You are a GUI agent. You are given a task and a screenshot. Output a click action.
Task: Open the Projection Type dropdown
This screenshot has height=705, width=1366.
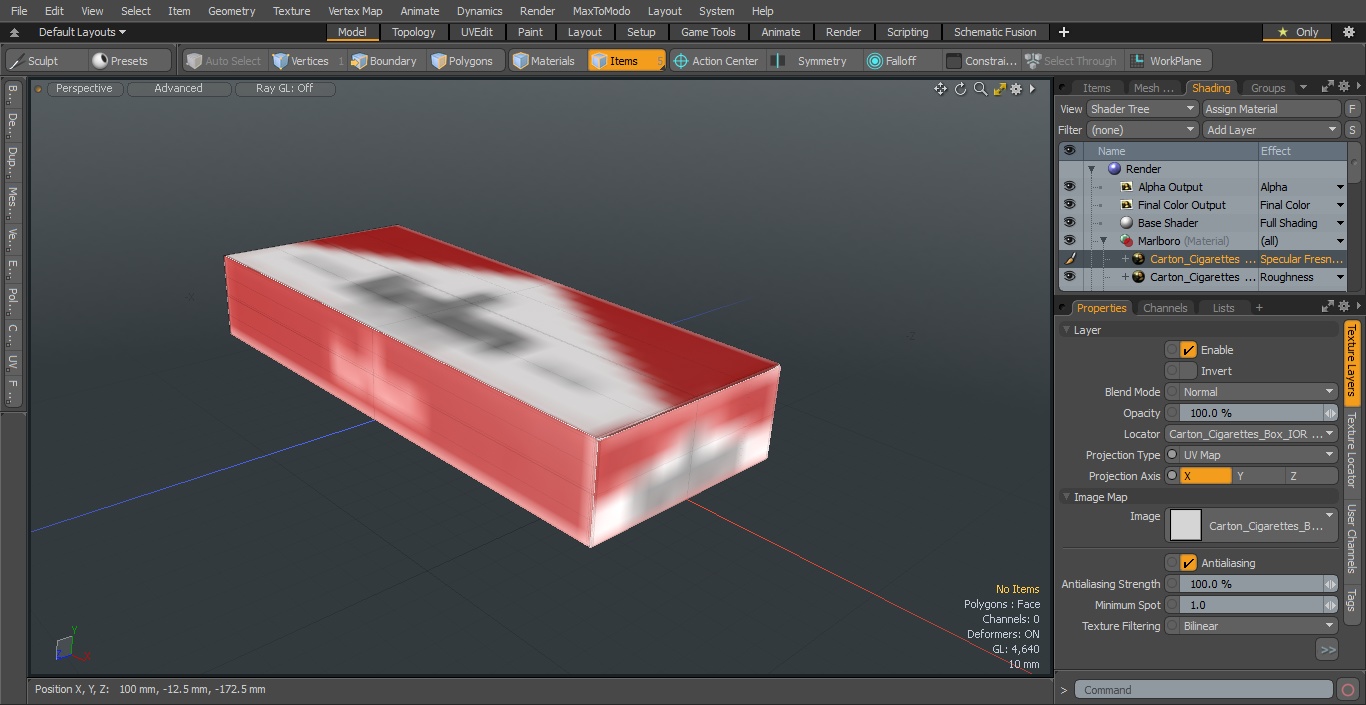pyautogui.click(x=1258, y=455)
